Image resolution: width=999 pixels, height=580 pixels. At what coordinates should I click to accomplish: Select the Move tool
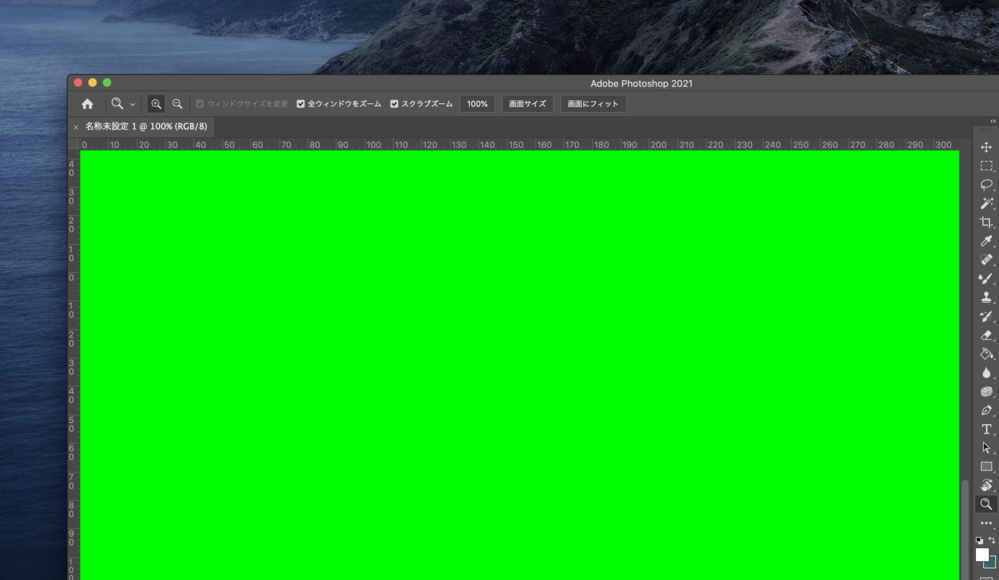tap(986, 147)
